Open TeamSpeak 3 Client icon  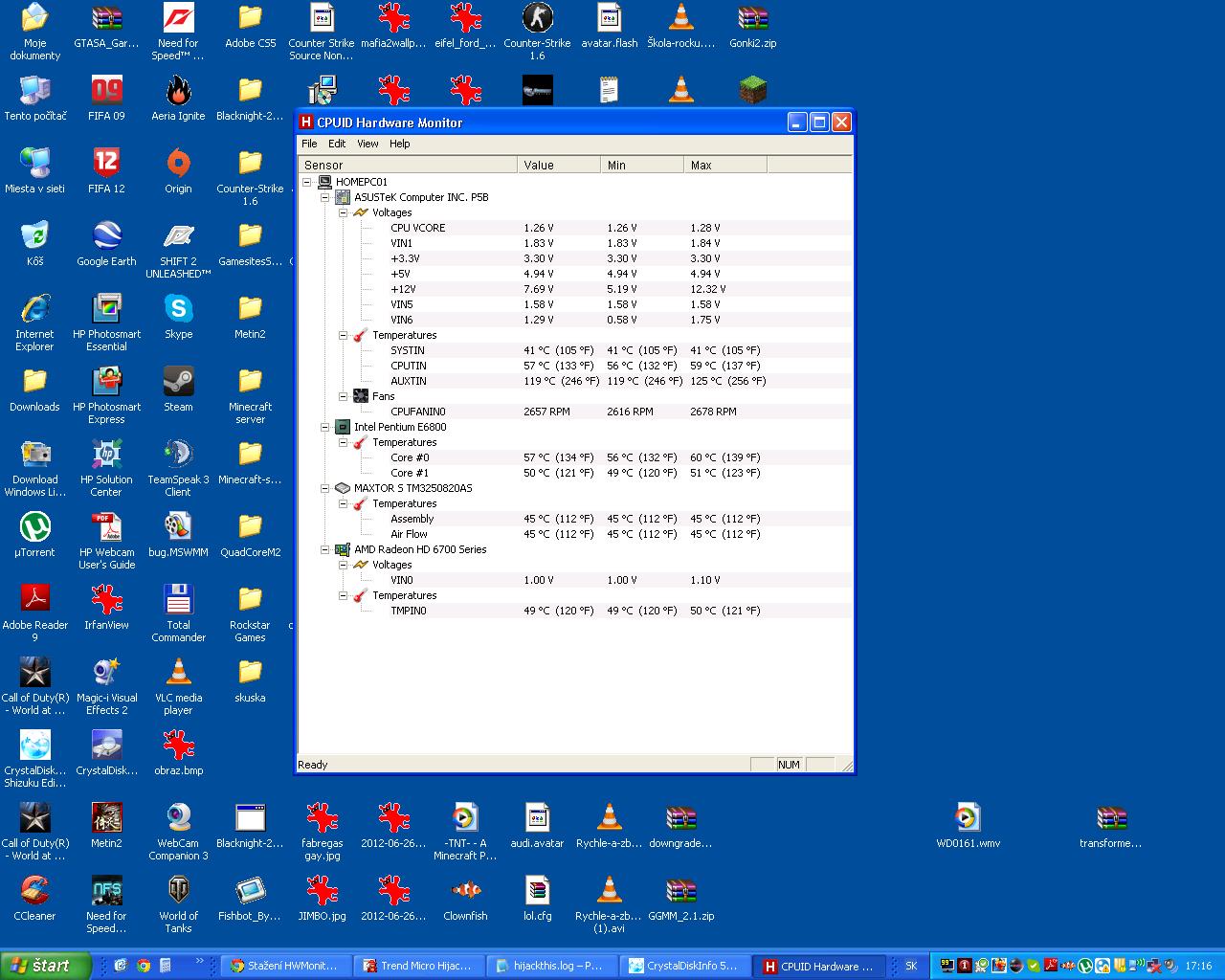178,469
